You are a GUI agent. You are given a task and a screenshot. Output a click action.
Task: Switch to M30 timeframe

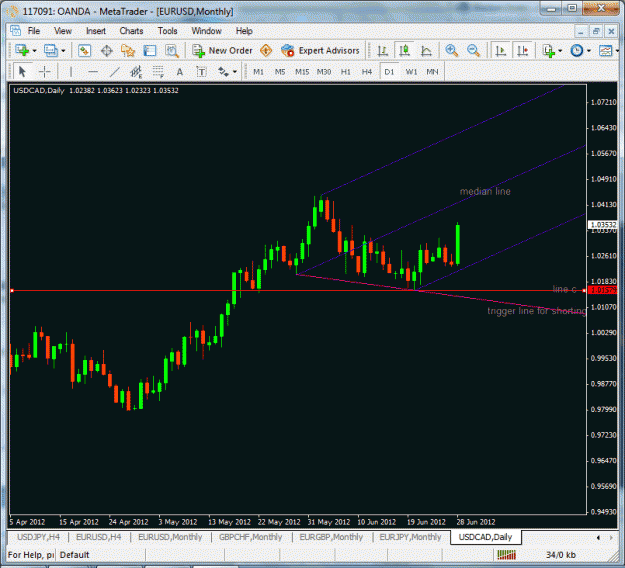click(x=324, y=72)
